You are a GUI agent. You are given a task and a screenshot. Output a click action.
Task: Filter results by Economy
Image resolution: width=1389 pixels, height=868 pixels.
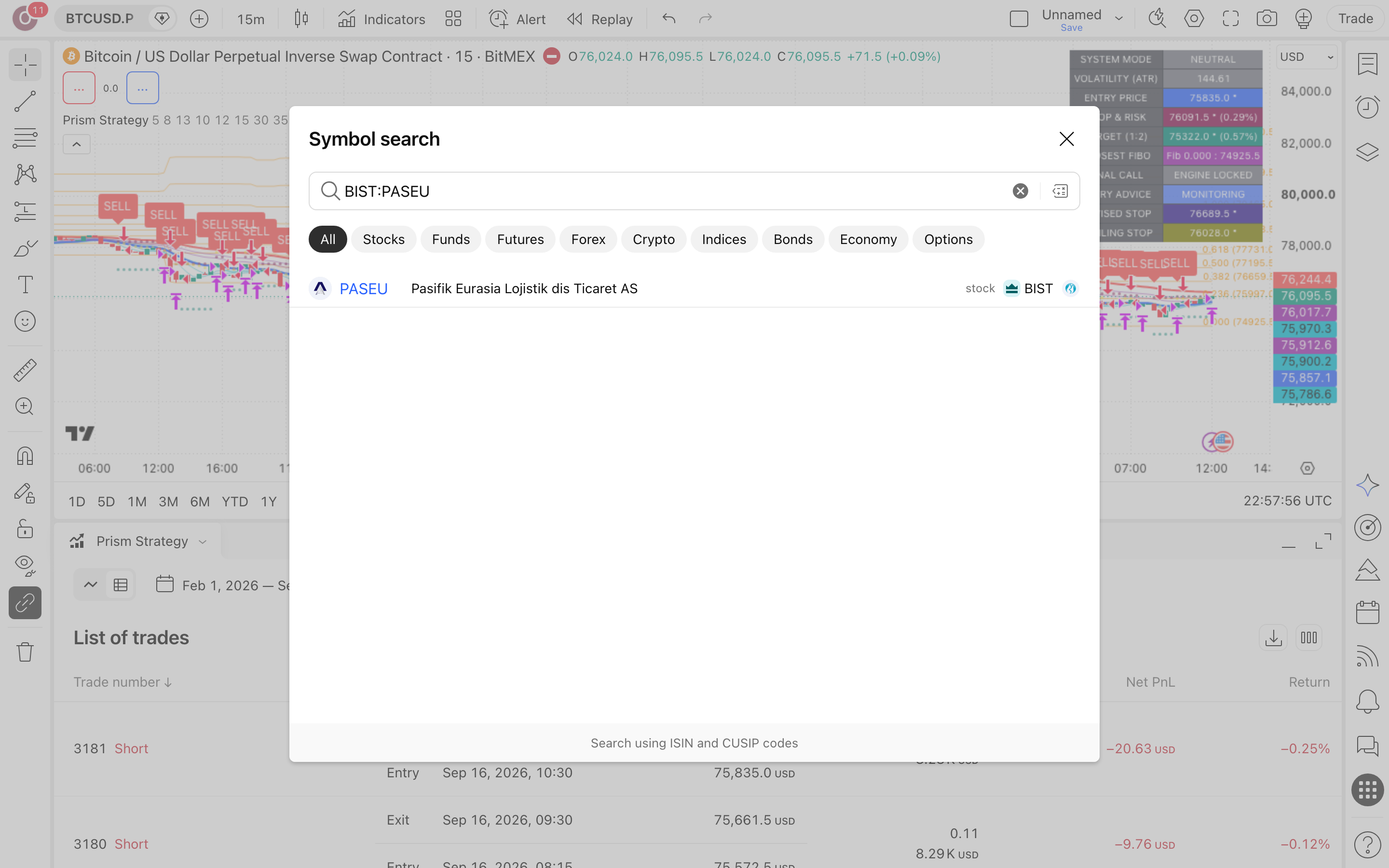tap(868, 239)
